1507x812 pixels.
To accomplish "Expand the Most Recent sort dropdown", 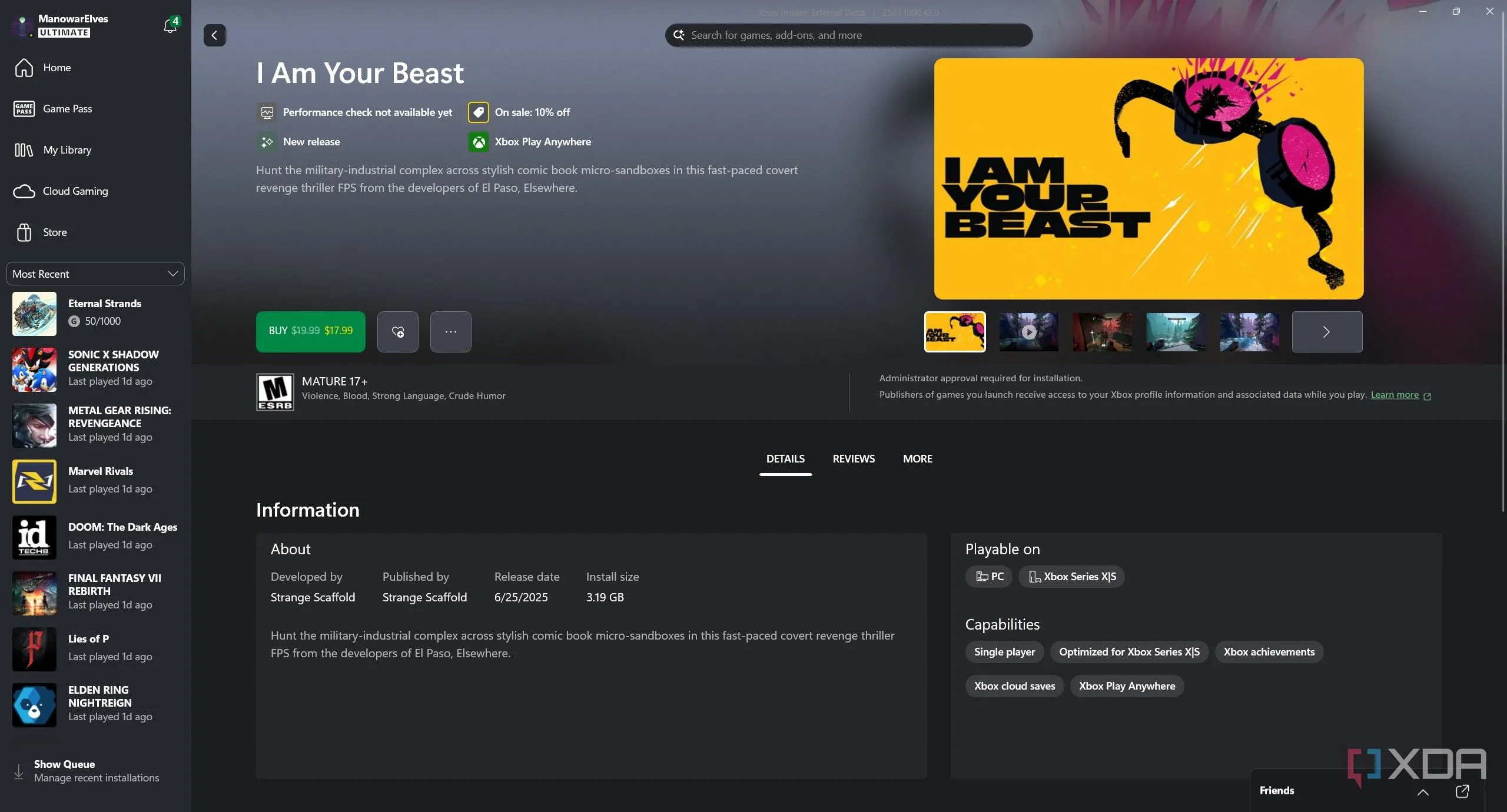I will (95, 274).
